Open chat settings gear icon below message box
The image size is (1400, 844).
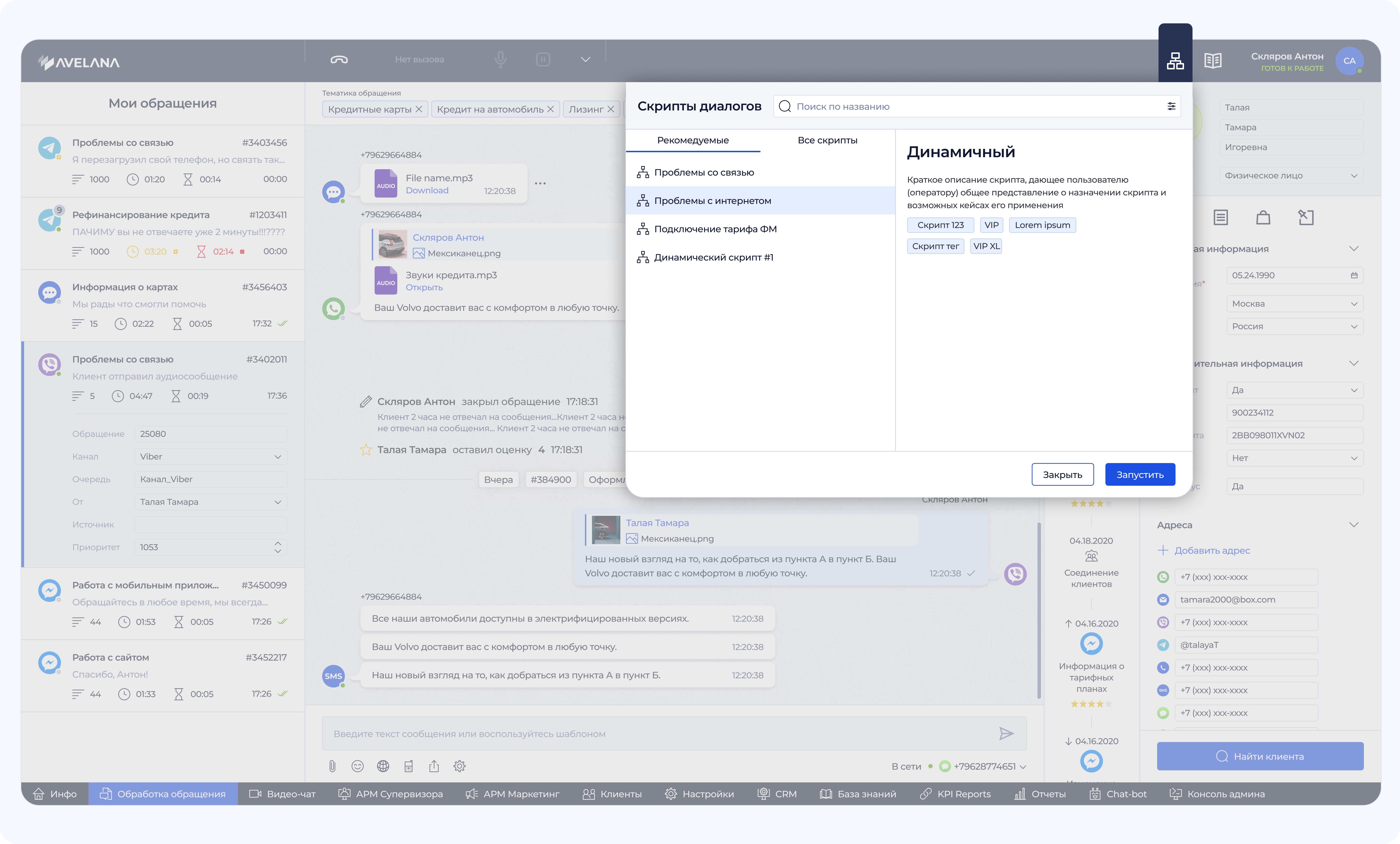coord(460,766)
